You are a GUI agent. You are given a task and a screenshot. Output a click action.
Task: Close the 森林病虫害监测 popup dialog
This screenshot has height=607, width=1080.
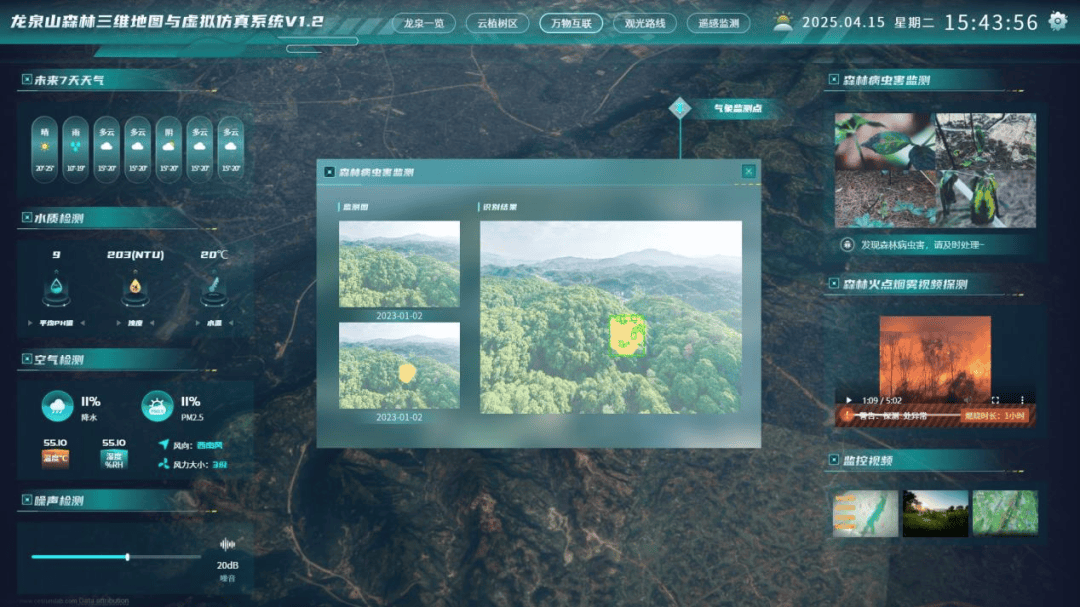[x=748, y=172]
